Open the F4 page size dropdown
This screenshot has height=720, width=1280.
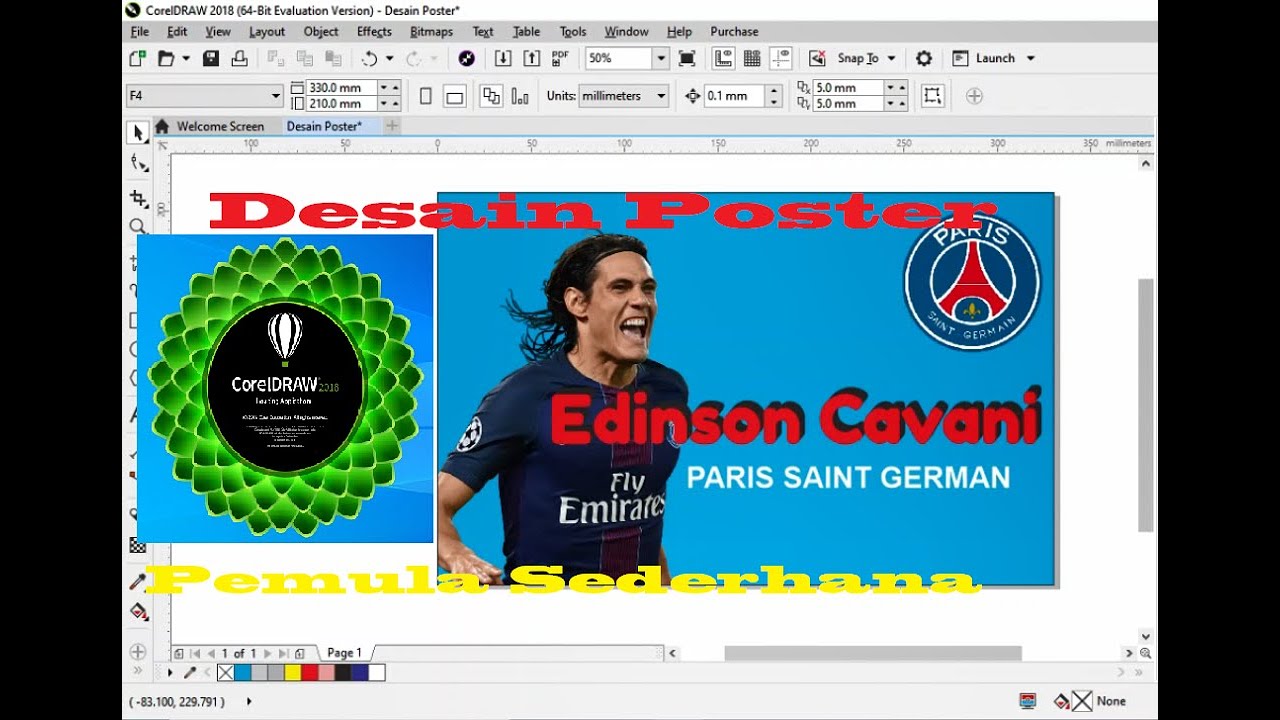pos(276,96)
